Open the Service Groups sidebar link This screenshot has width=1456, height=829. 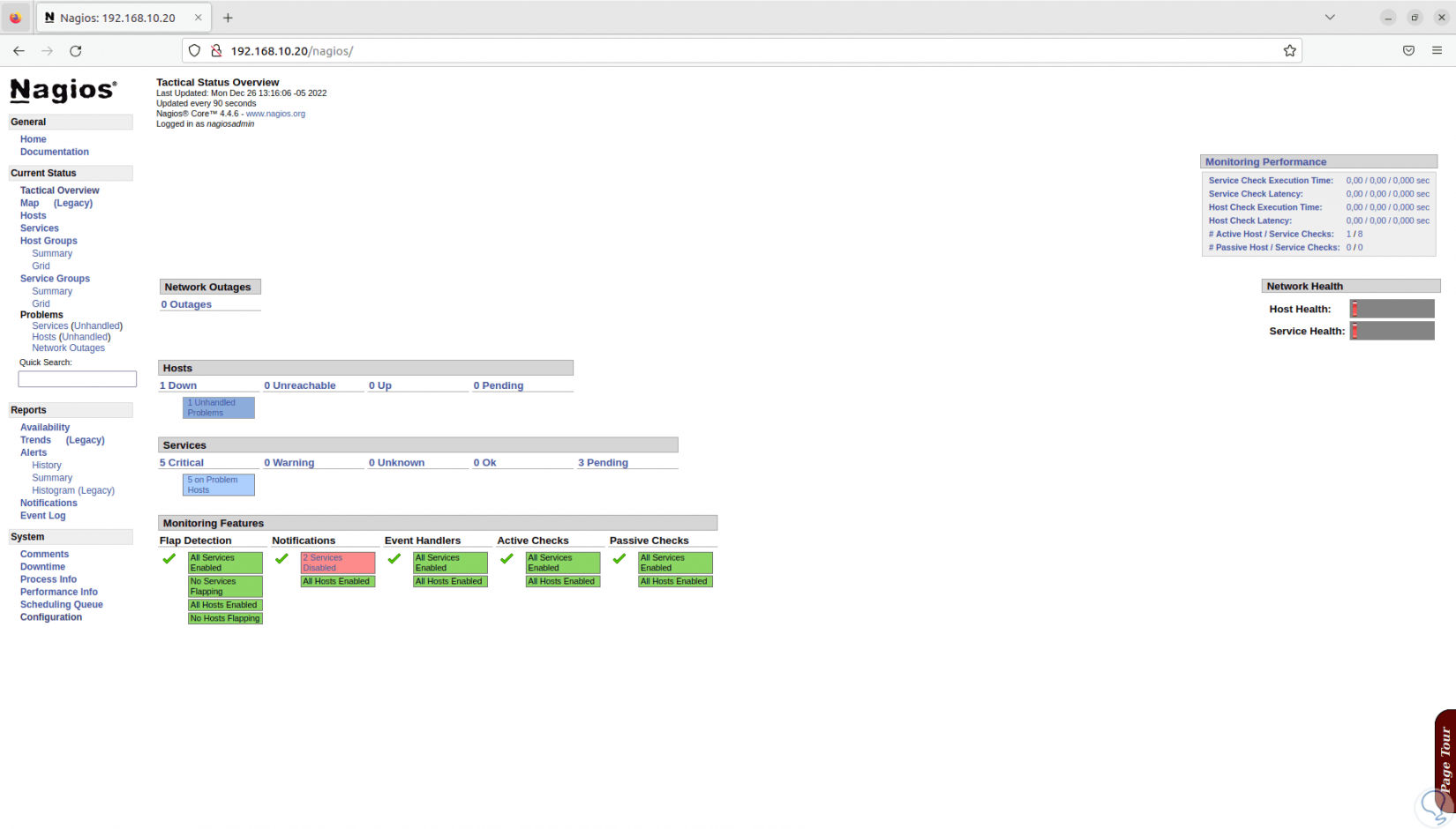55,279
